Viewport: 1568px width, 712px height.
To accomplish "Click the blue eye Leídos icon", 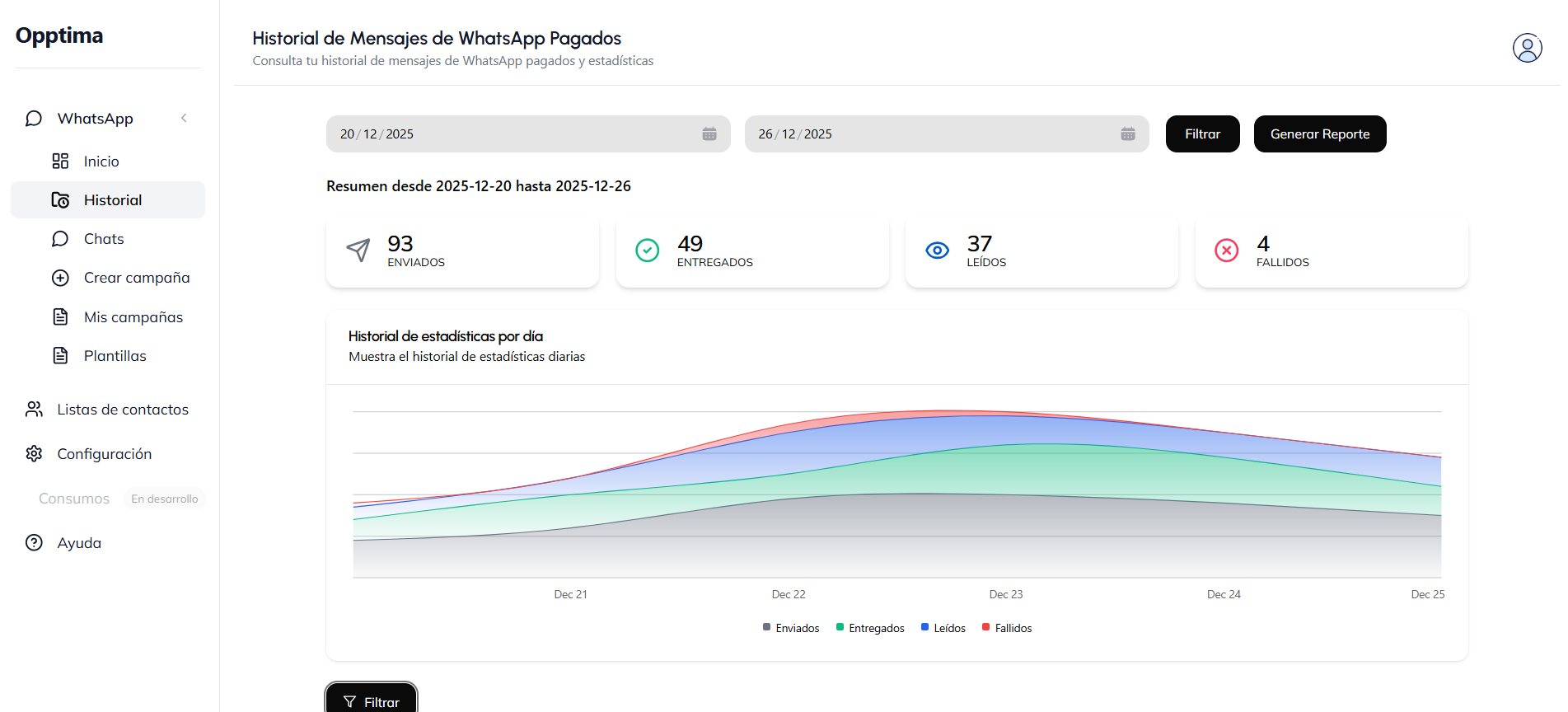I will [x=937, y=251].
